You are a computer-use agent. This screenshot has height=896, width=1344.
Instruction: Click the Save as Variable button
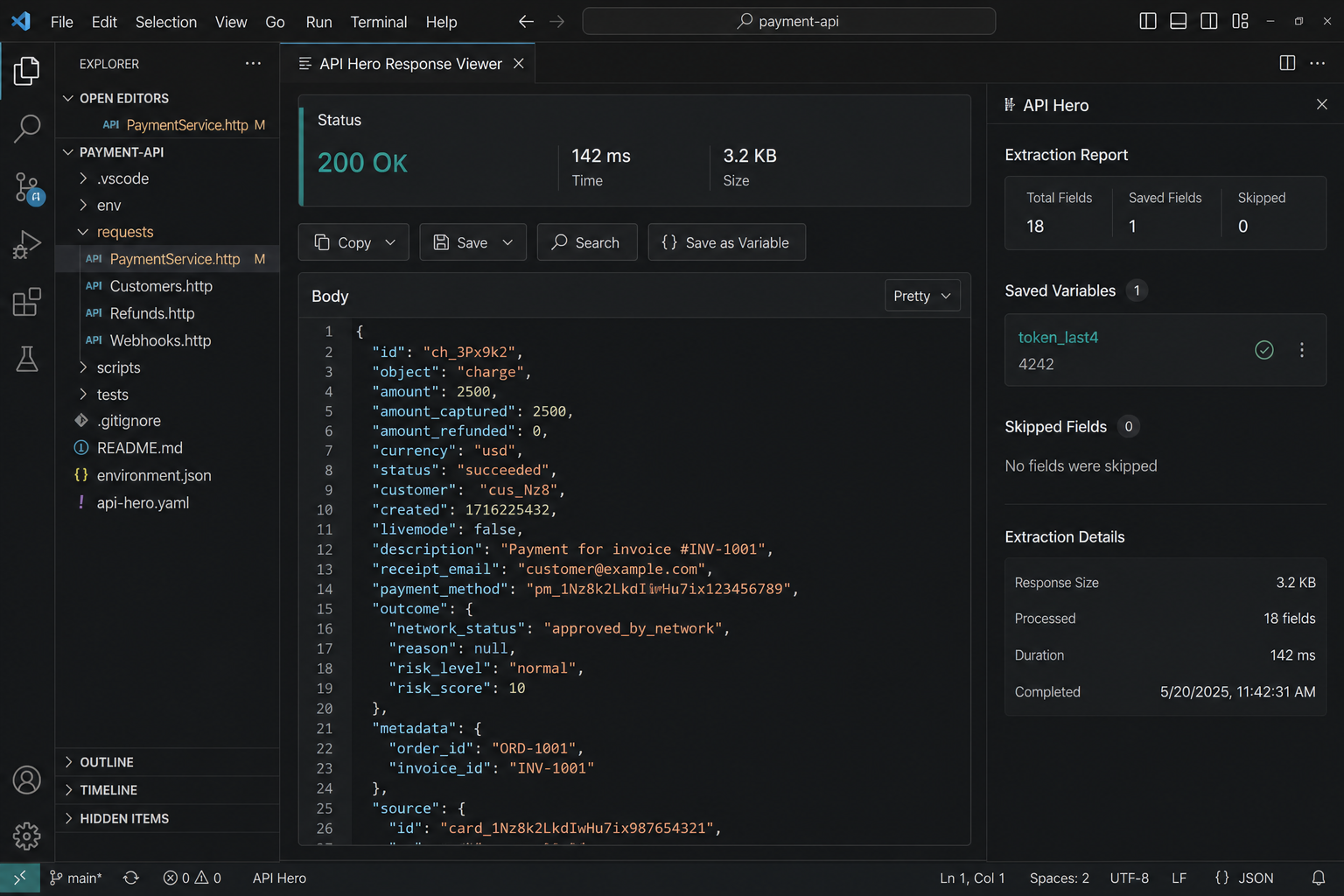(x=726, y=242)
